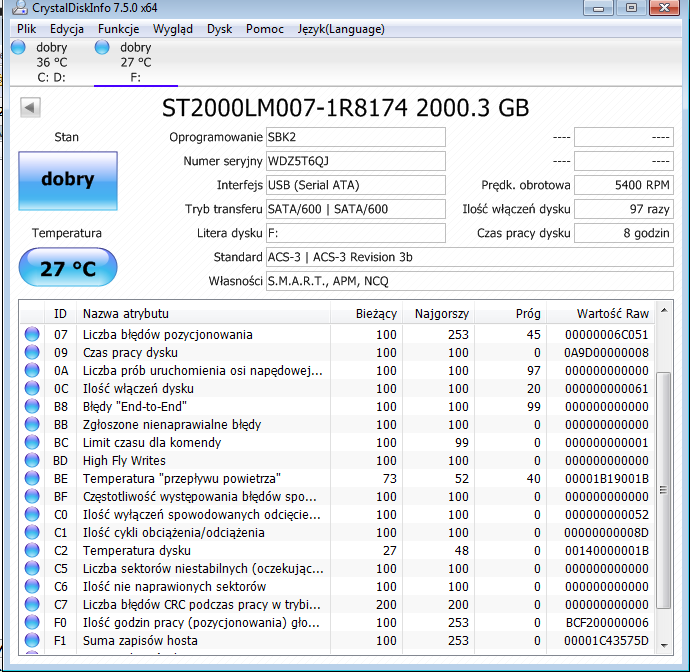The width and height of the screenshot is (690, 672).
Task: Click status orb for Czas pracy dysku row
Action: [x=32, y=353]
